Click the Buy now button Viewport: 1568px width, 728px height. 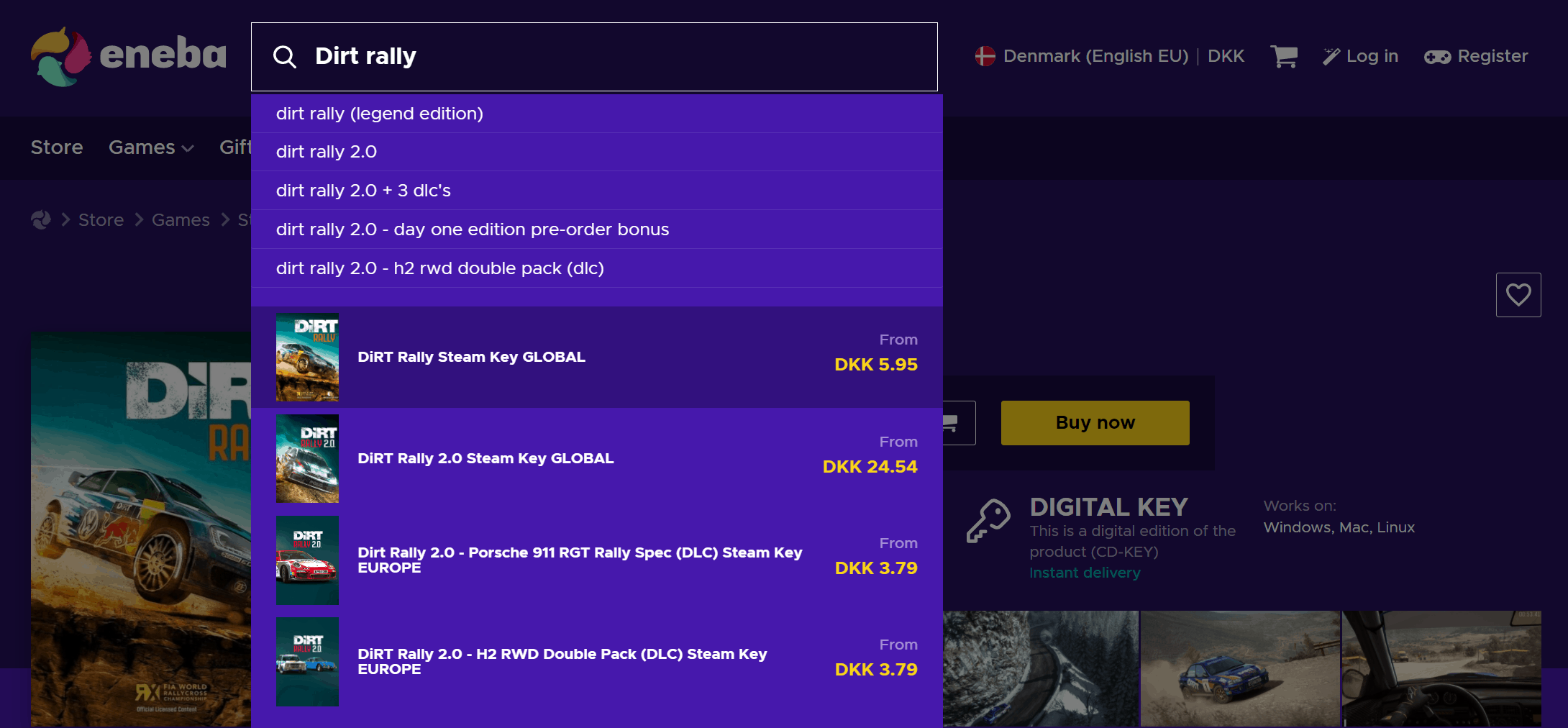tap(1095, 423)
